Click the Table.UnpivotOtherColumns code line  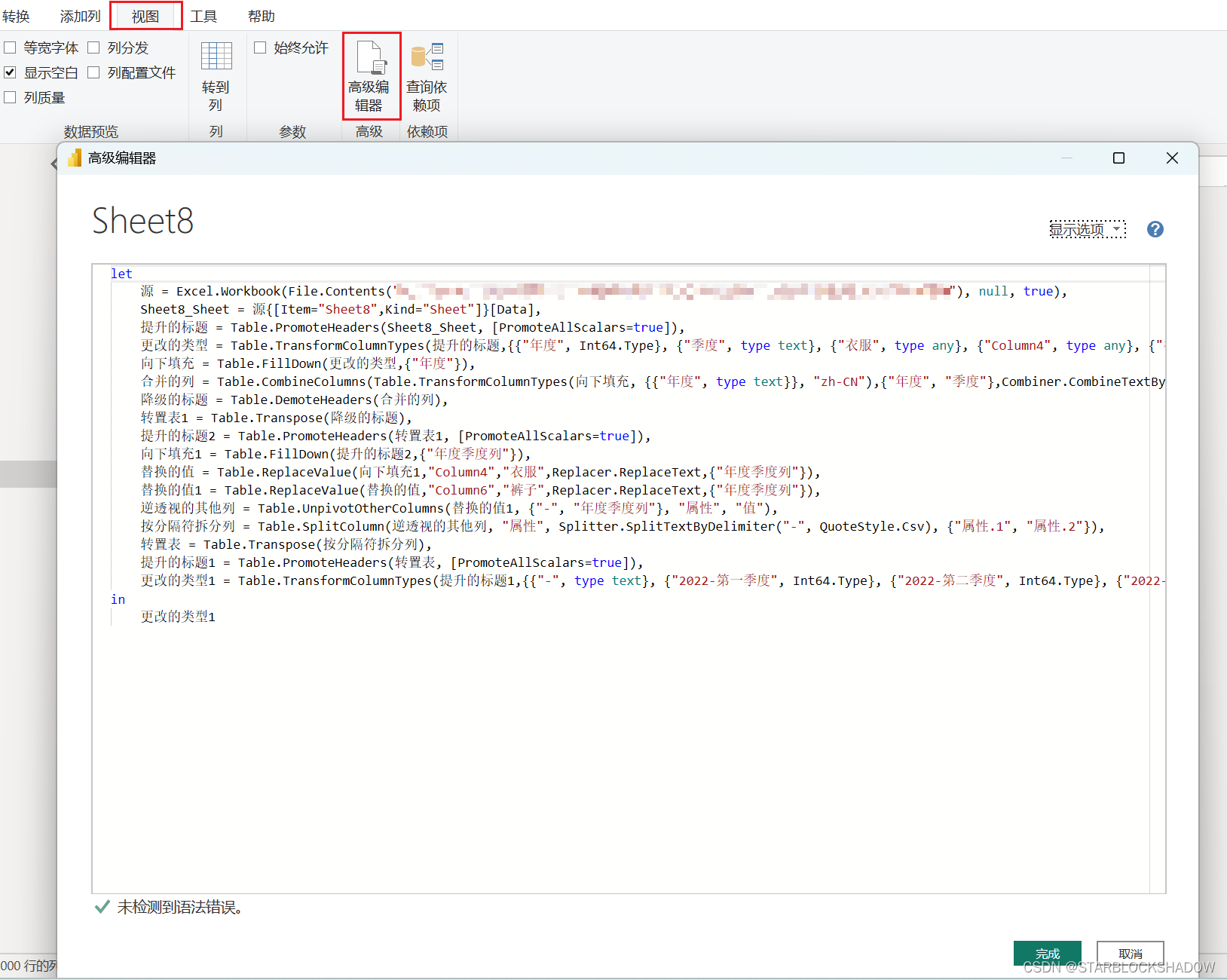coord(459,508)
